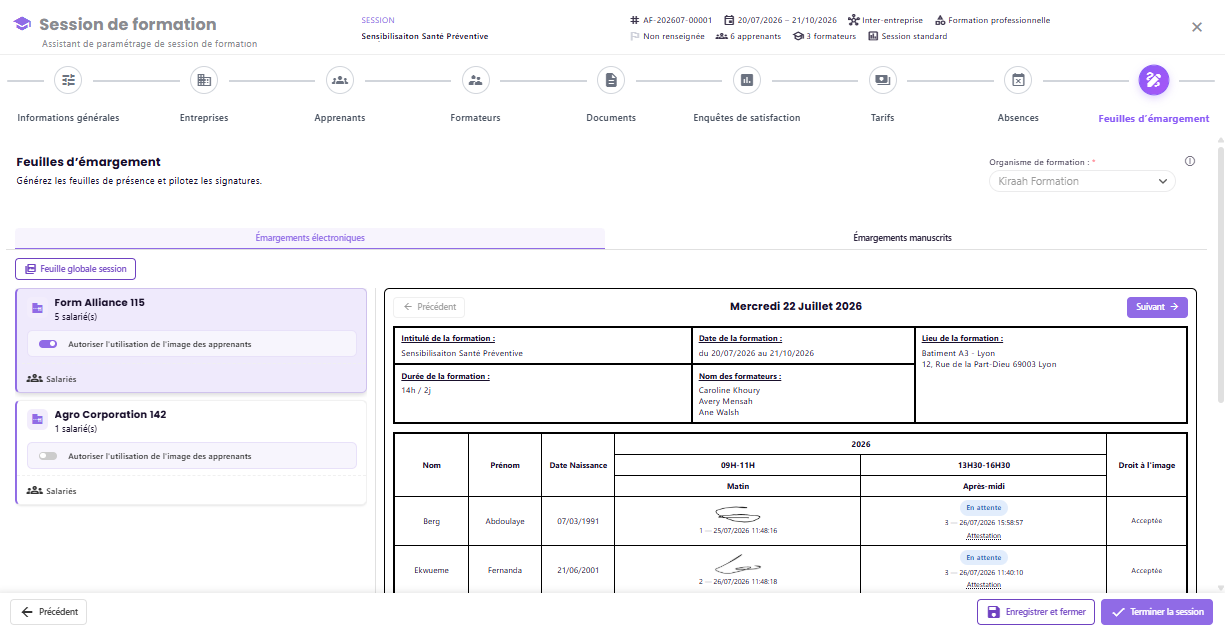Go to the next day with Suivant
The height and width of the screenshot is (630, 1225).
[1157, 307]
